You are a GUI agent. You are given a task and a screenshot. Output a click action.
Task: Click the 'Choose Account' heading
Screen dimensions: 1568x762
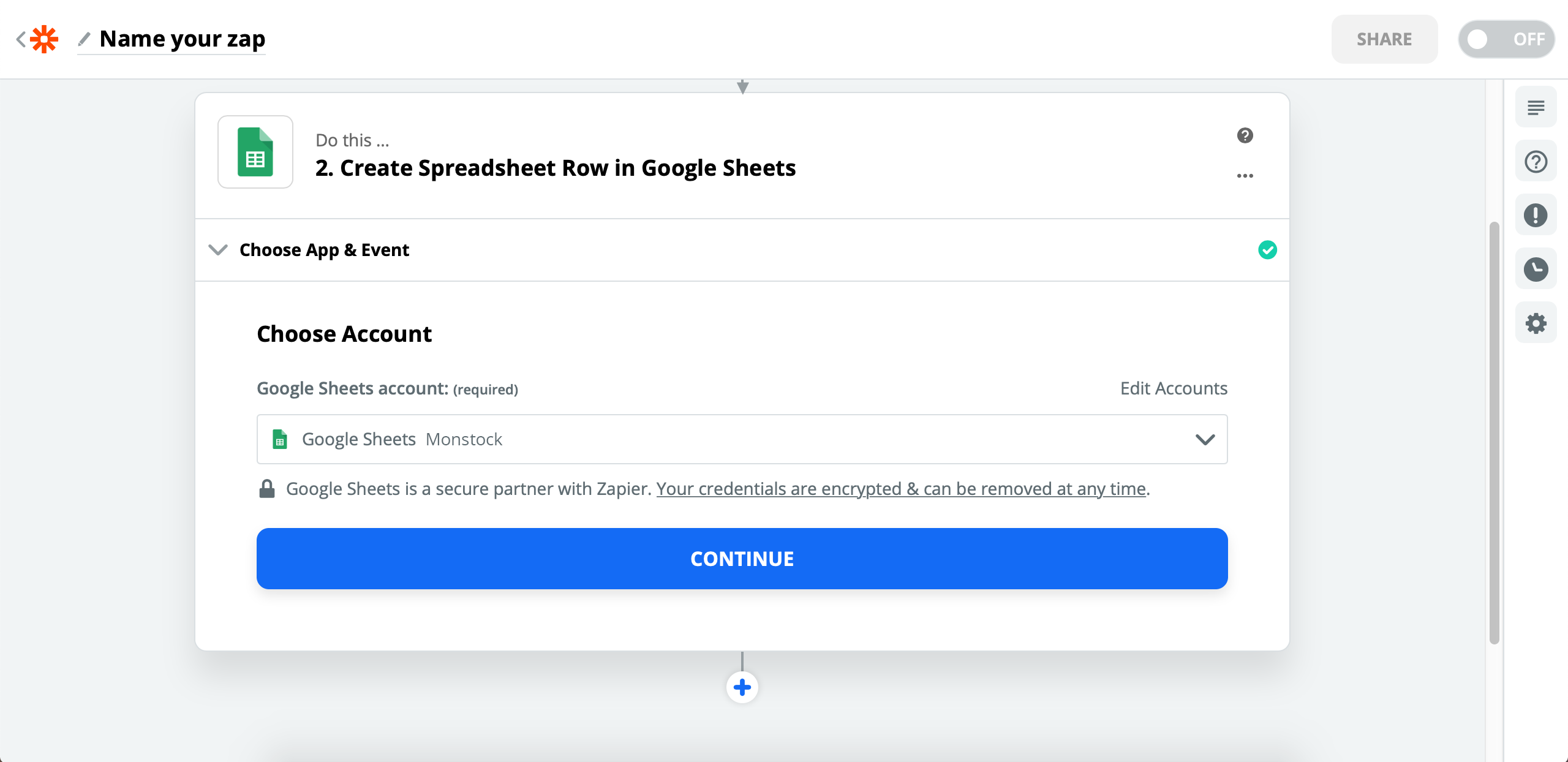[x=344, y=334]
